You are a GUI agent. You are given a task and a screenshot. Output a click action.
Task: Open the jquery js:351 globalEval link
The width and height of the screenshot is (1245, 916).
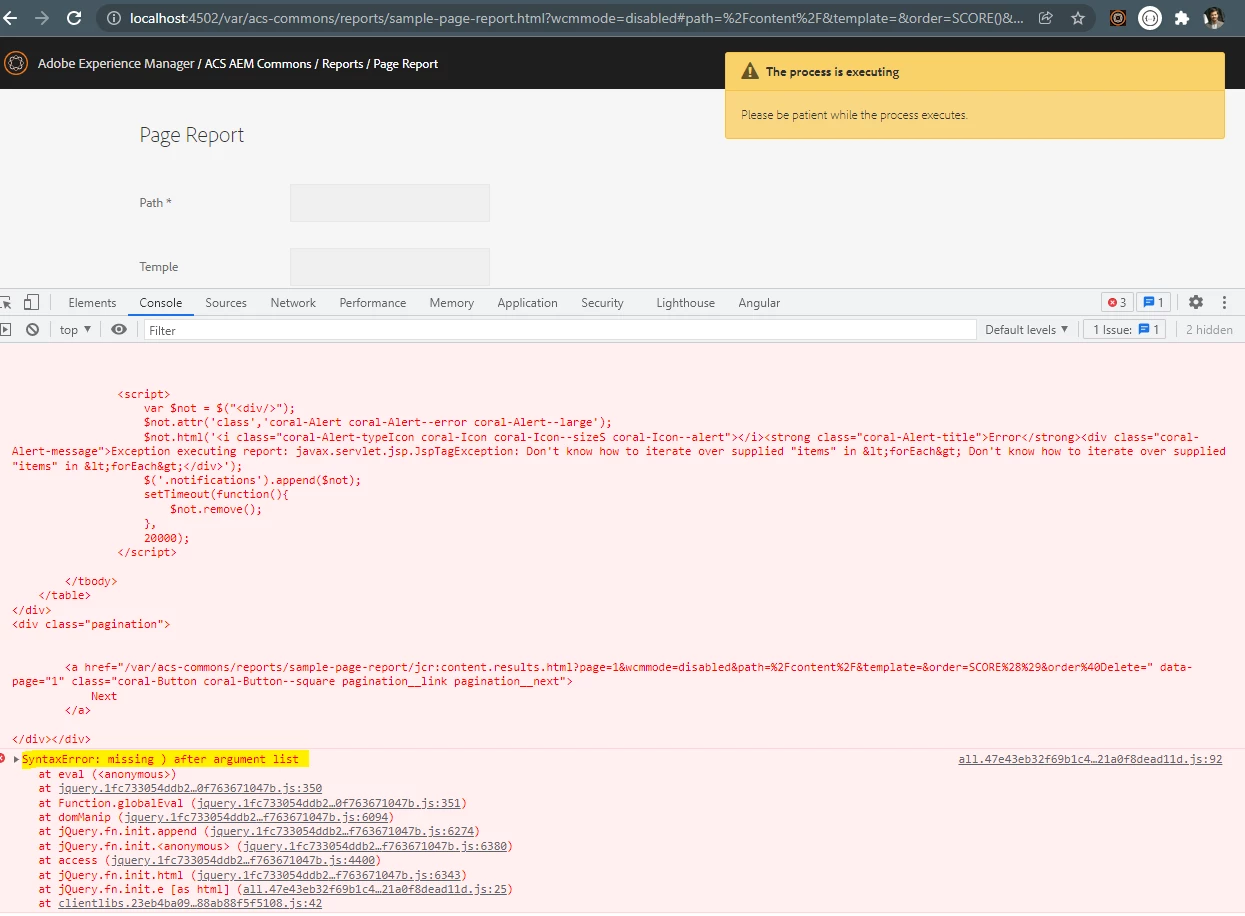[x=328, y=802]
